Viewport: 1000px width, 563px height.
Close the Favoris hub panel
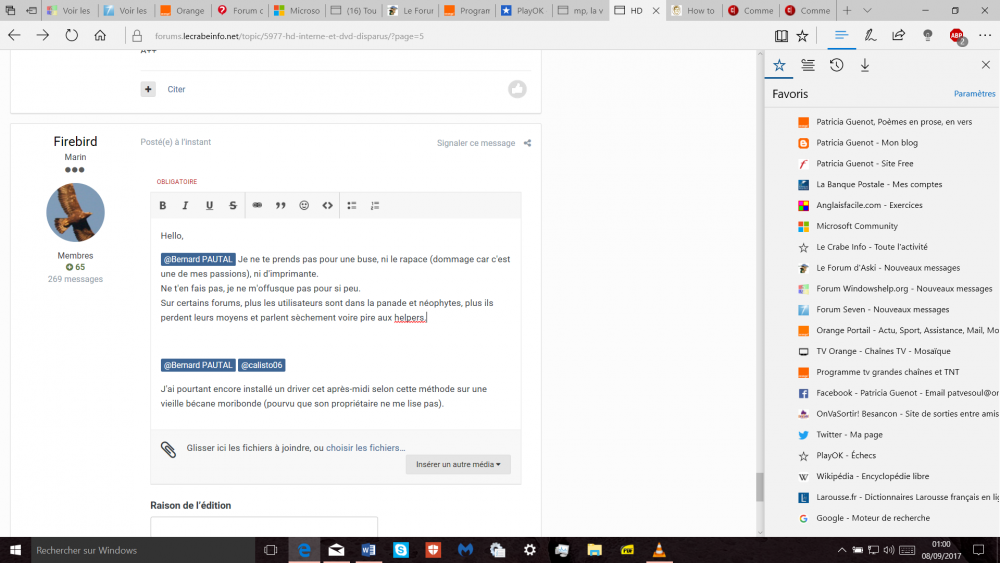pos(985,65)
